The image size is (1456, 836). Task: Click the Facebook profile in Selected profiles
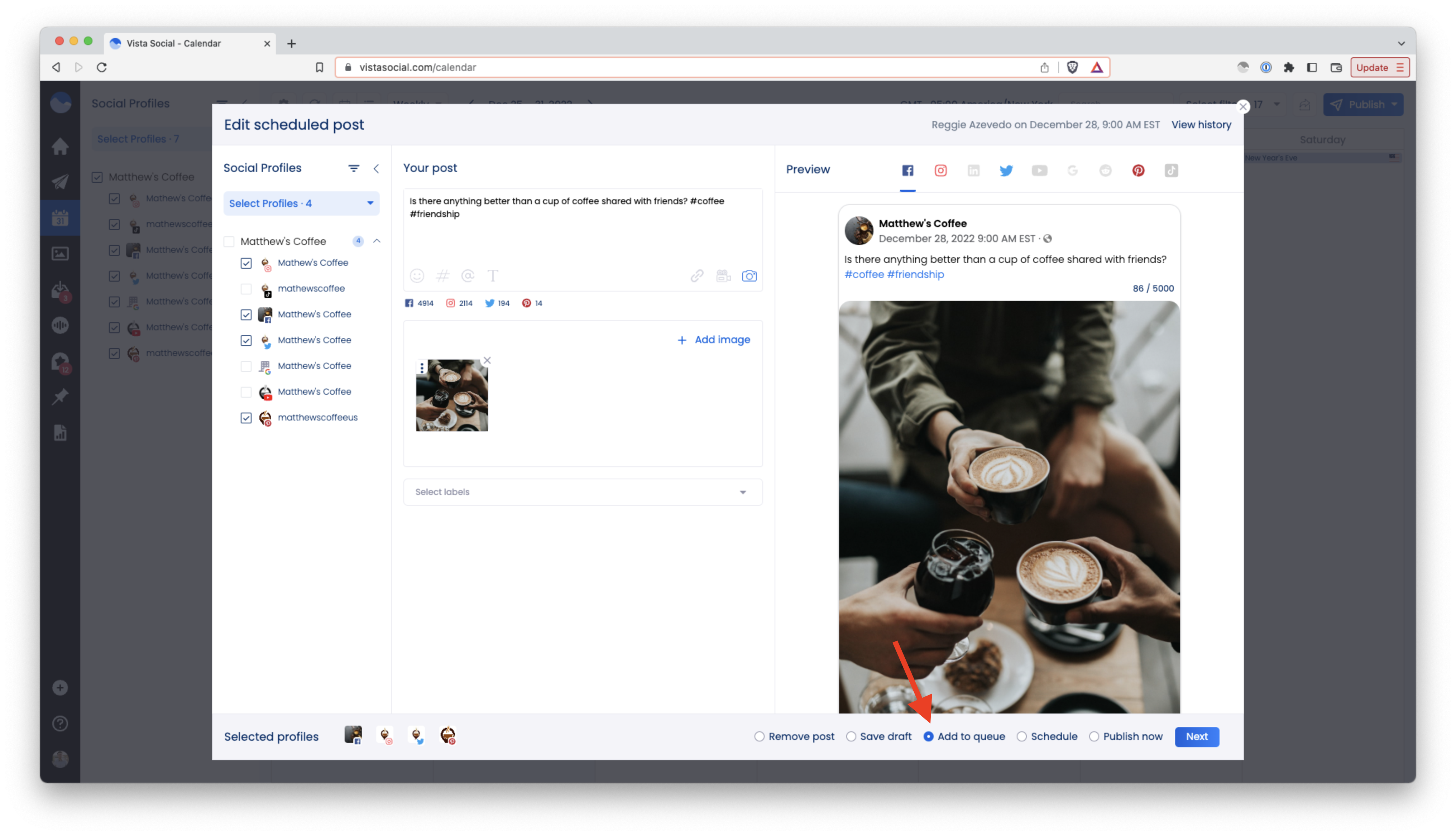point(353,735)
